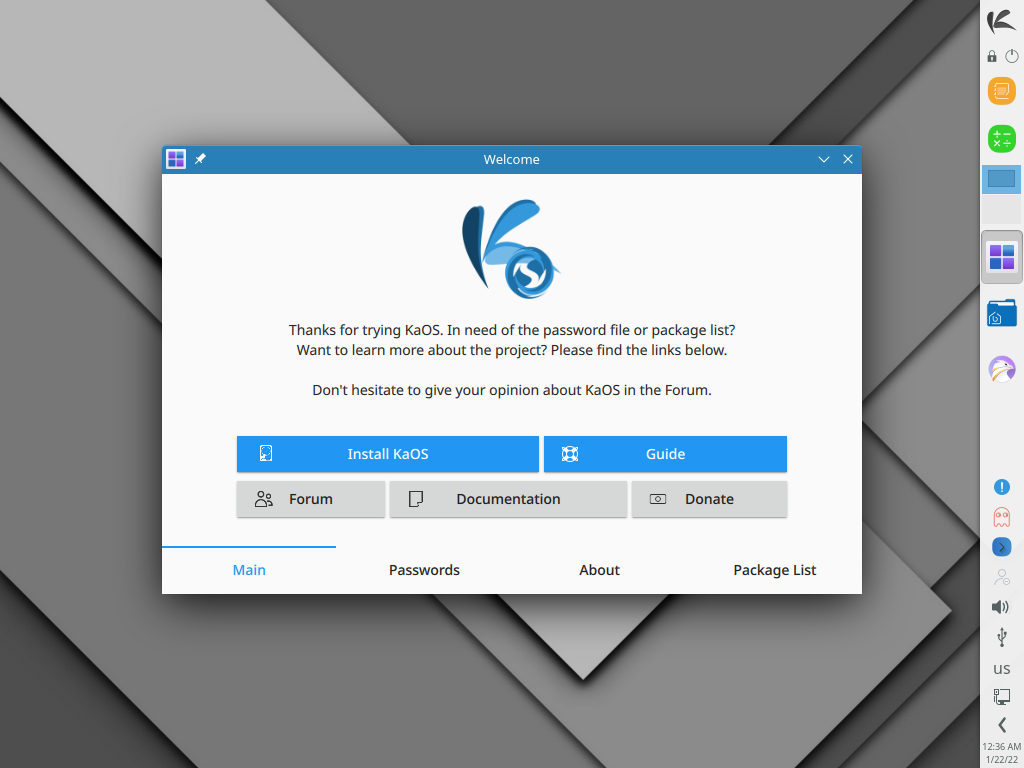Open the Documentation button
Screen dimensions: 1024x768
coord(508,499)
